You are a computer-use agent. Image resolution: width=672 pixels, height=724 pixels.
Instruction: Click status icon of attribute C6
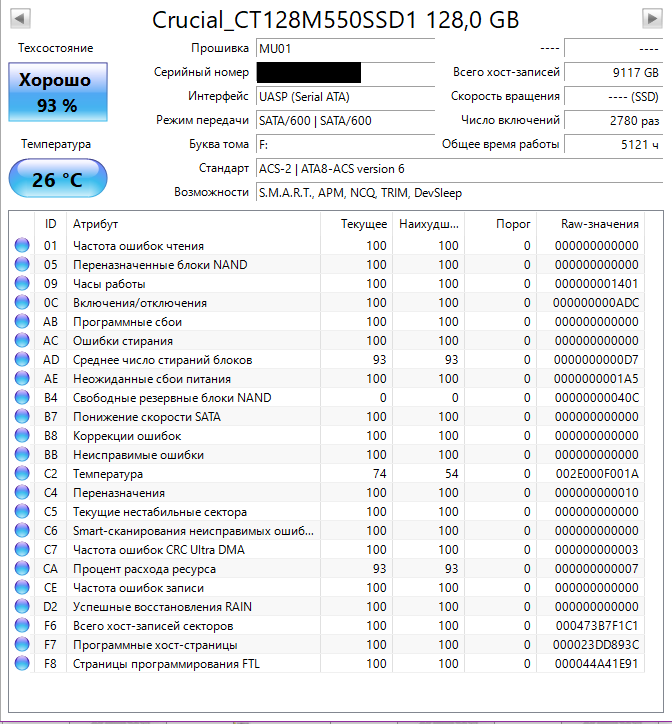[x=22, y=530]
